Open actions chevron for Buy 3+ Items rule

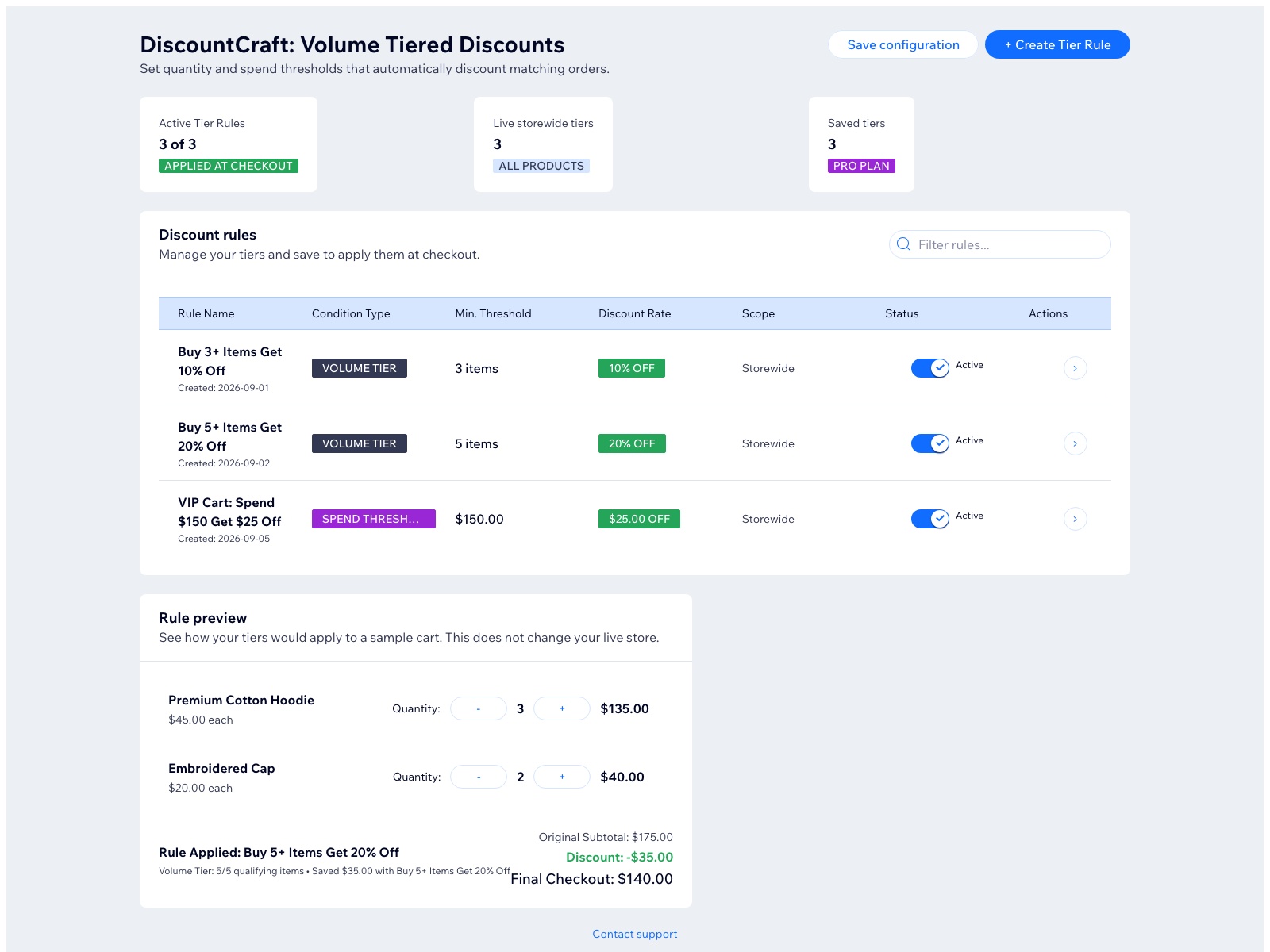[1075, 368]
